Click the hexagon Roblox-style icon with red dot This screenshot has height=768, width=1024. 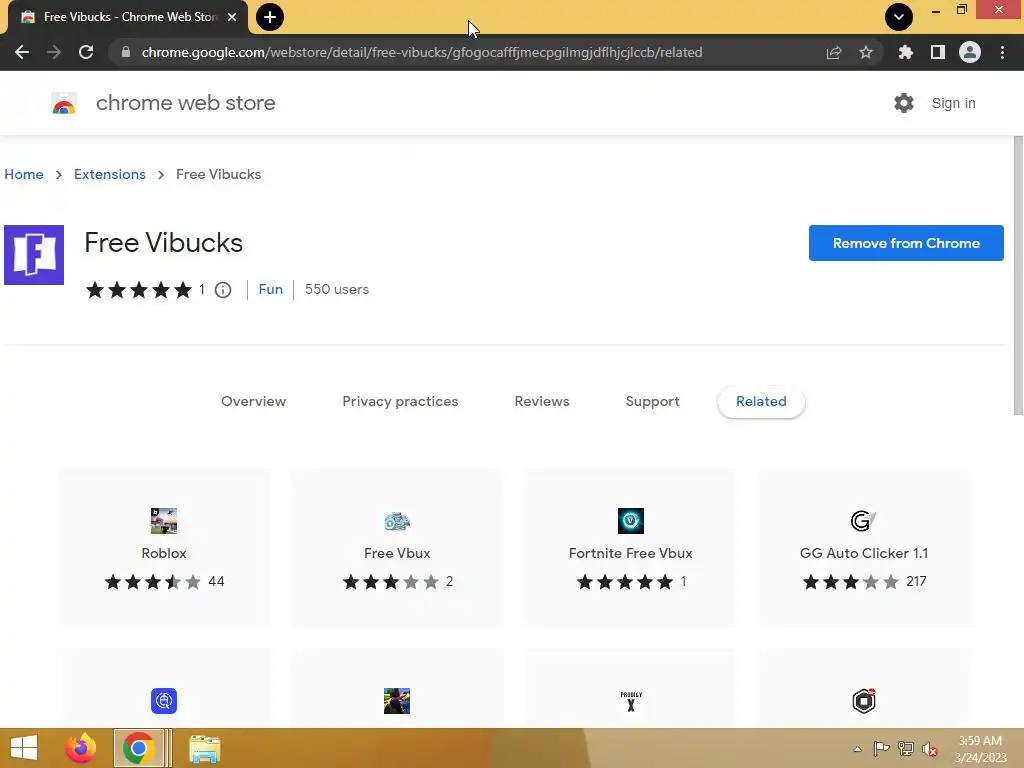(863, 701)
